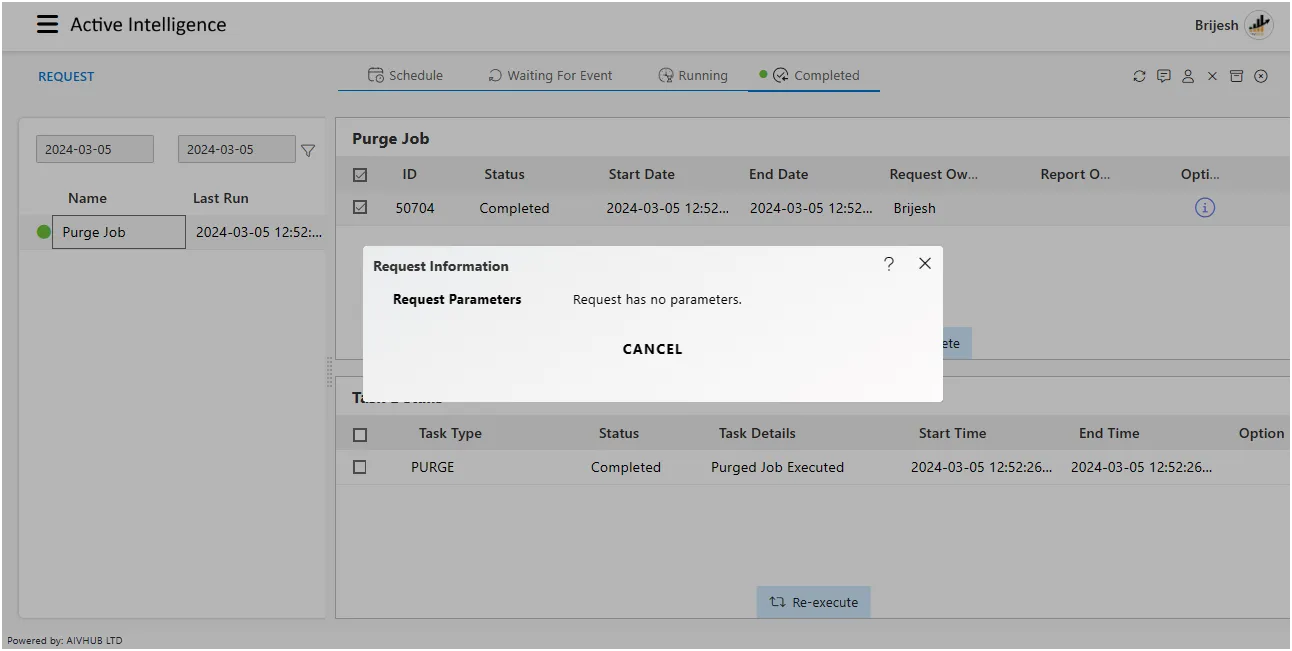1292x651 pixels.
Task: Click the start date field in the filter
Action: [x=95, y=149]
